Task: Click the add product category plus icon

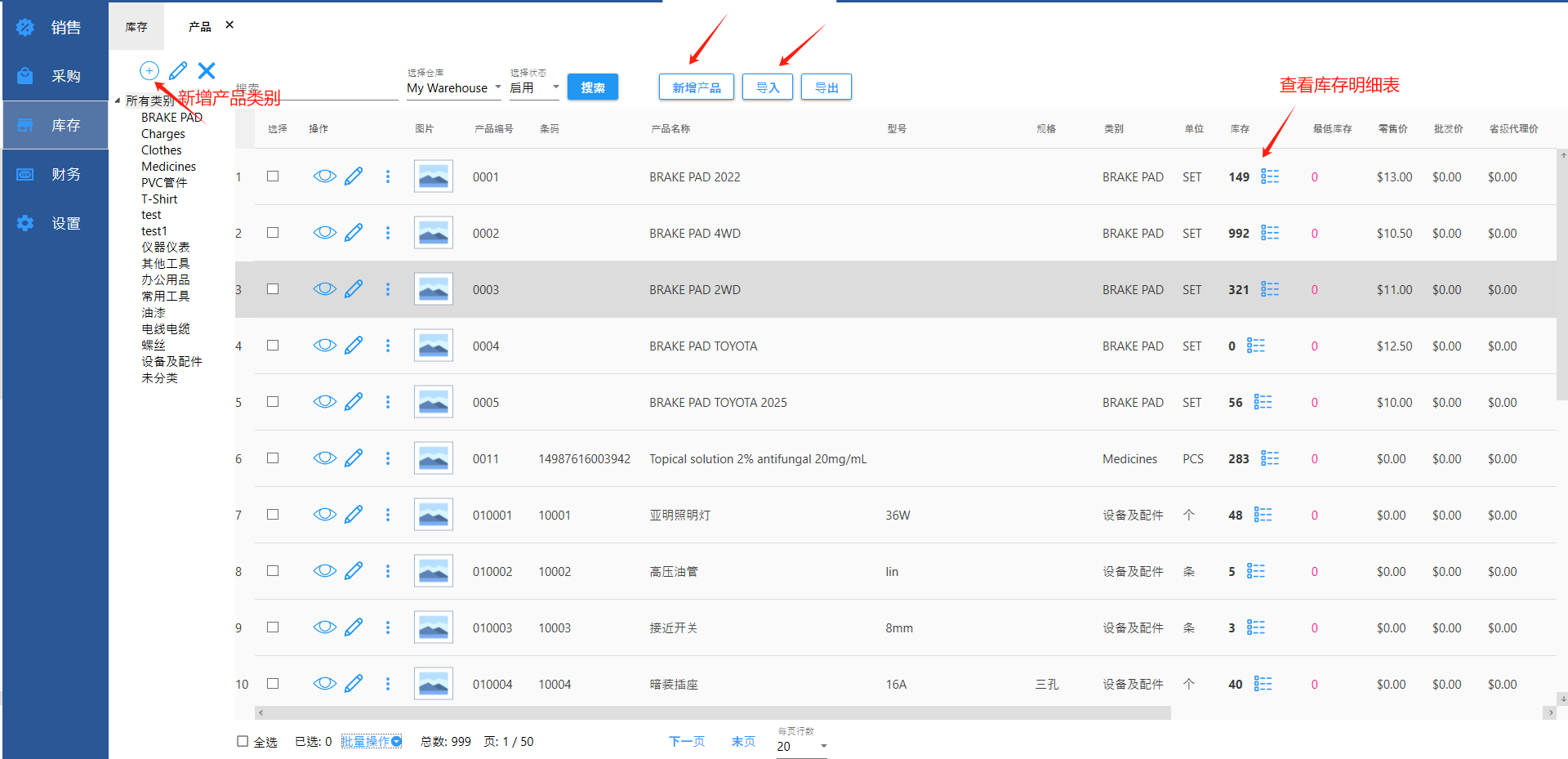Action: point(149,71)
